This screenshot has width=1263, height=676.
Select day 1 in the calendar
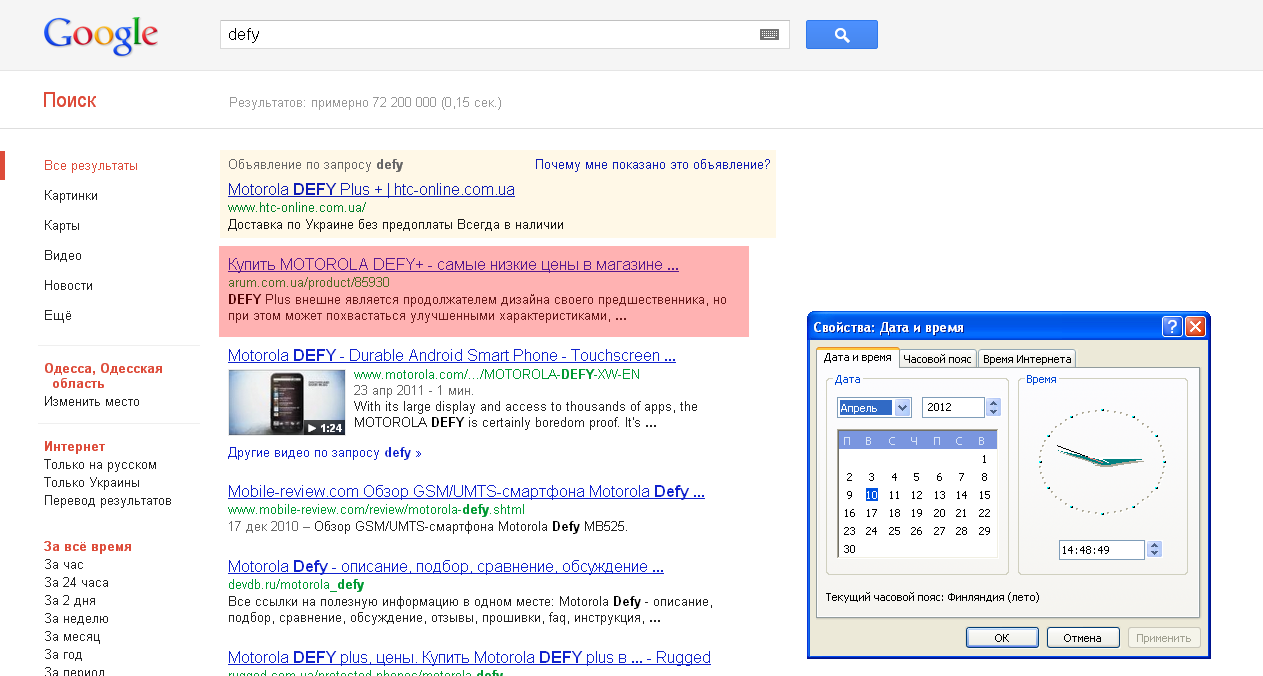(984, 459)
